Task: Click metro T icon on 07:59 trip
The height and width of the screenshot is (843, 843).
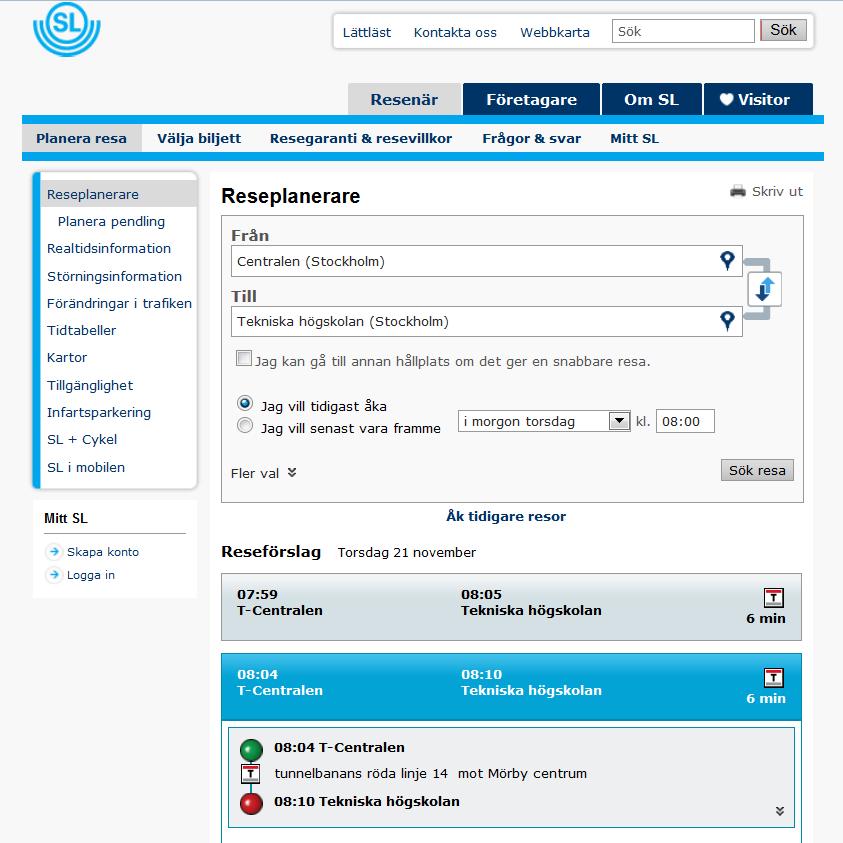Action: point(774,597)
